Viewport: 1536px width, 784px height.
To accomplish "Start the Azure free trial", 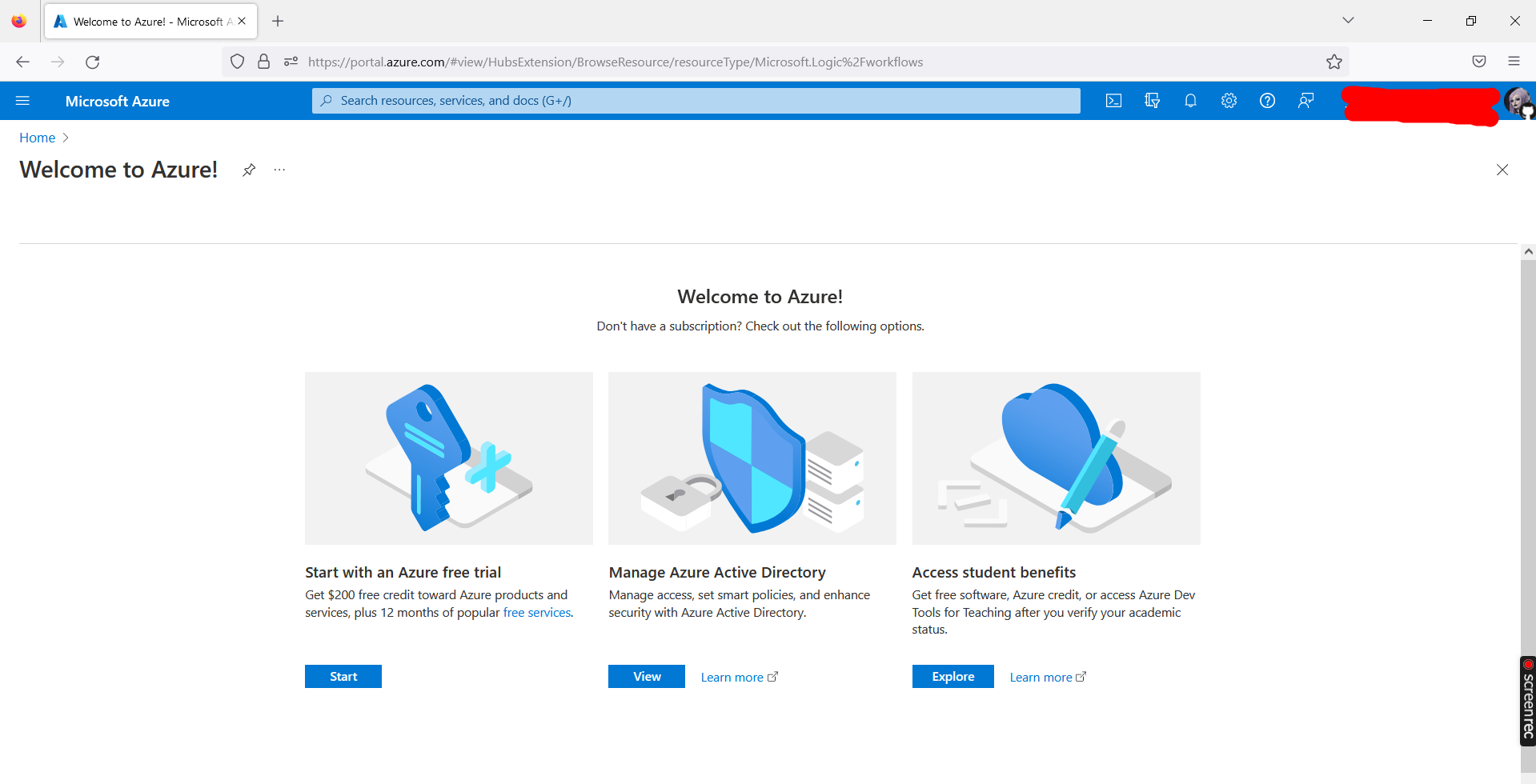I will pyautogui.click(x=343, y=676).
